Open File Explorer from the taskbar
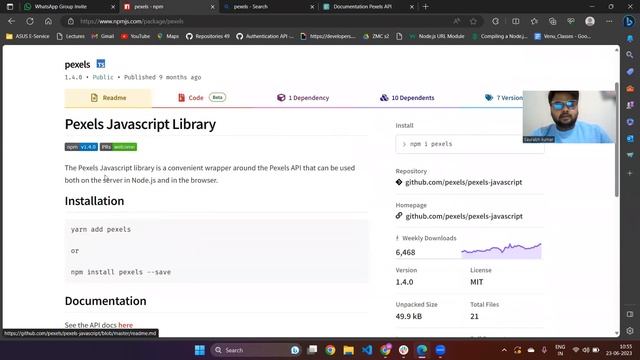 (x=348, y=350)
